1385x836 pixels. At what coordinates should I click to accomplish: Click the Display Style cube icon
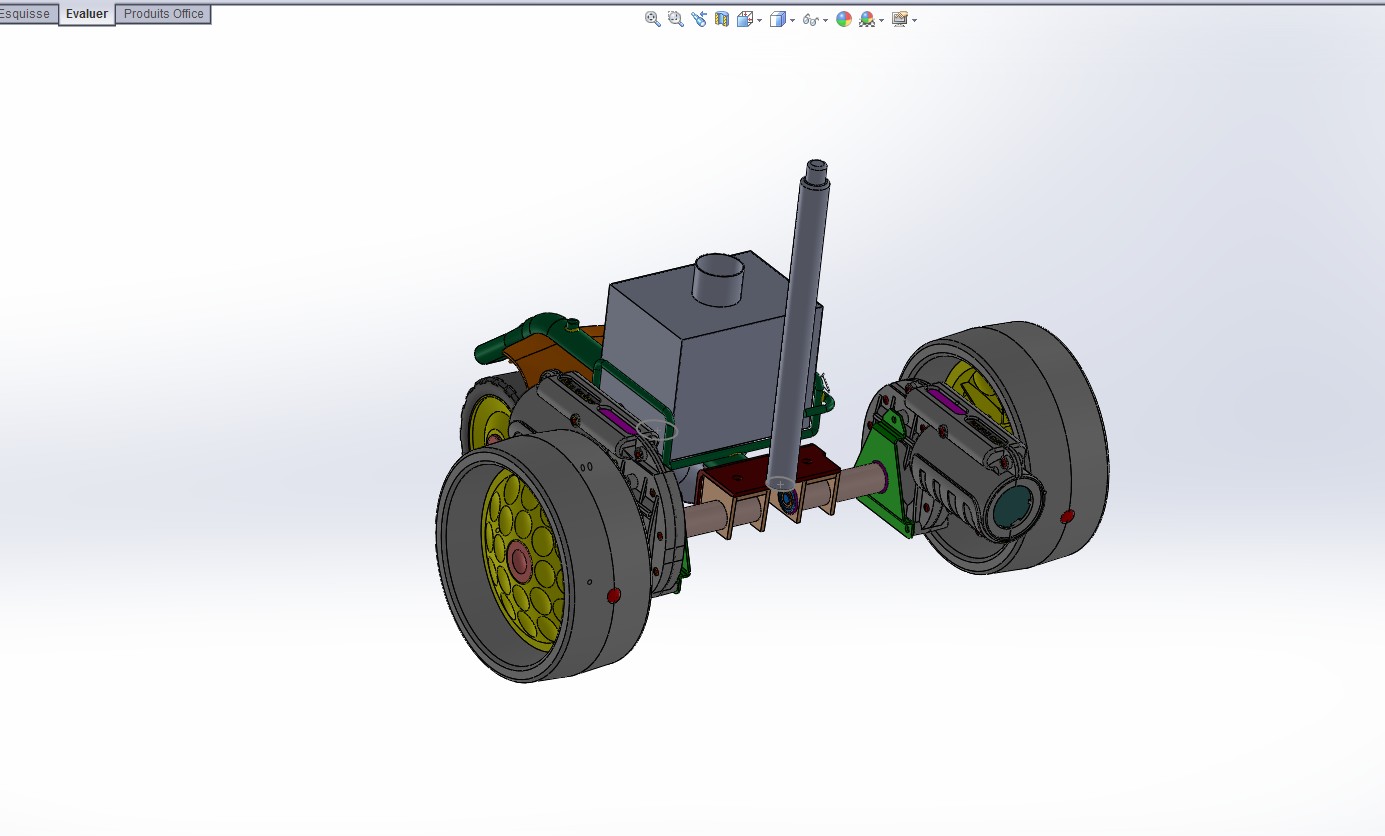tap(778, 19)
